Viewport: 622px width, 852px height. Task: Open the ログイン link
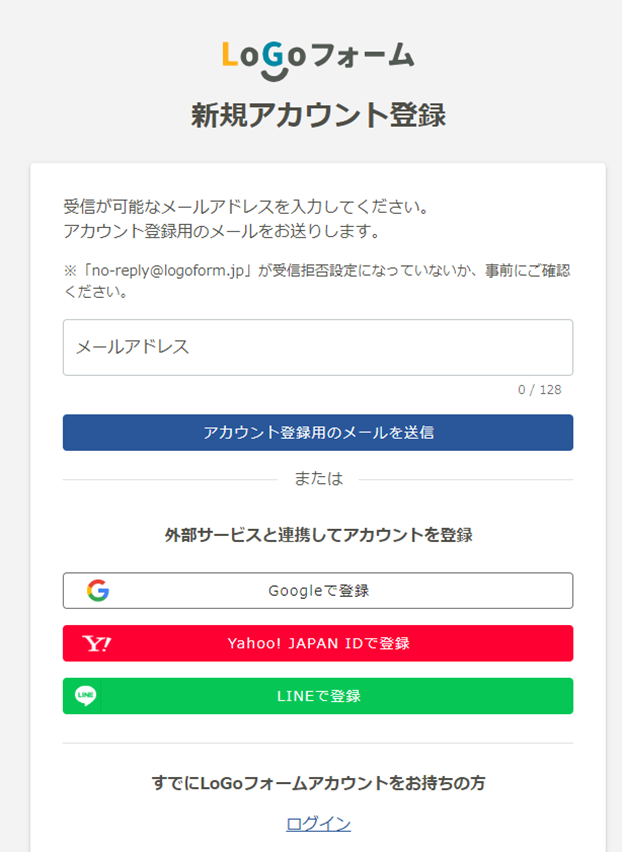click(x=318, y=824)
